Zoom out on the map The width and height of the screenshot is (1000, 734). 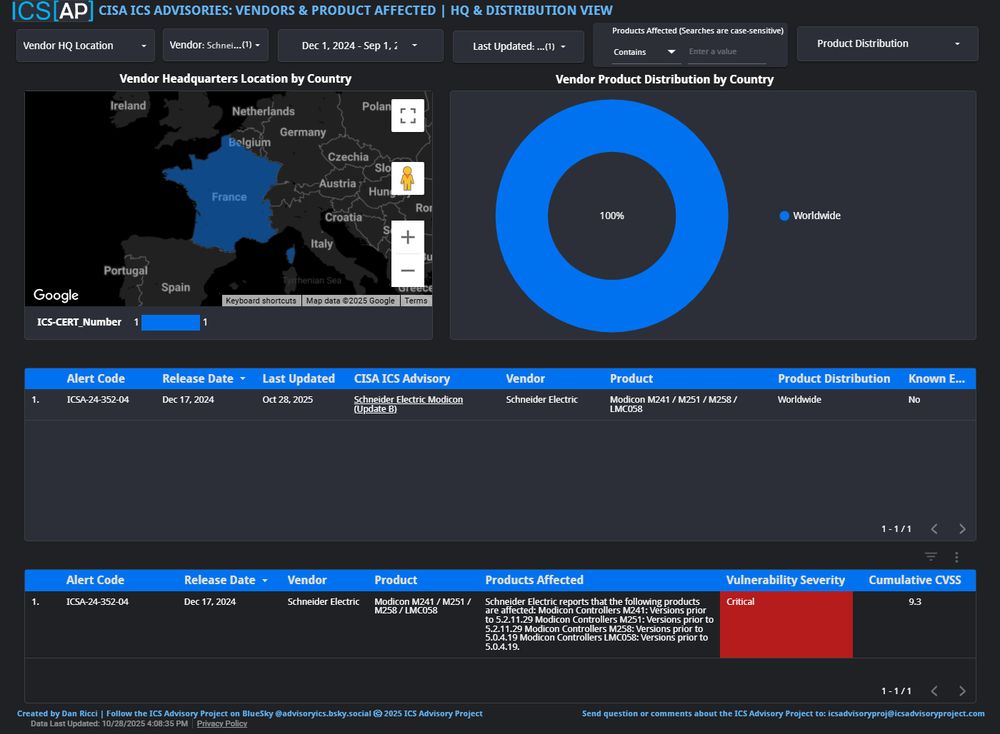tap(408, 270)
